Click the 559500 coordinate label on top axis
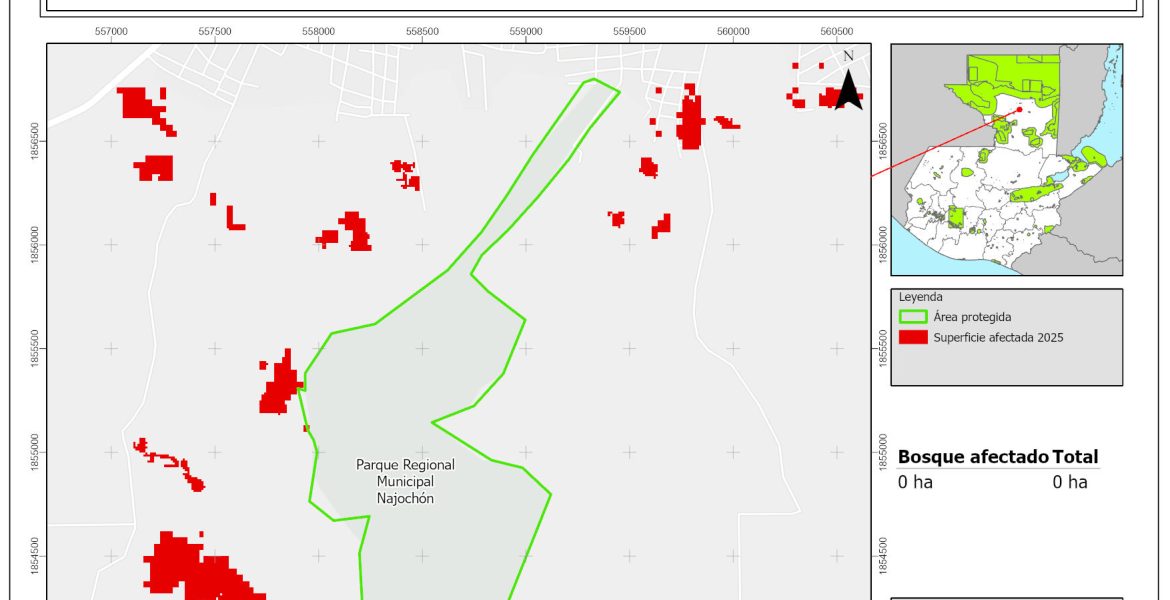The width and height of the screenshot is (1170, 600). (629, 32)
